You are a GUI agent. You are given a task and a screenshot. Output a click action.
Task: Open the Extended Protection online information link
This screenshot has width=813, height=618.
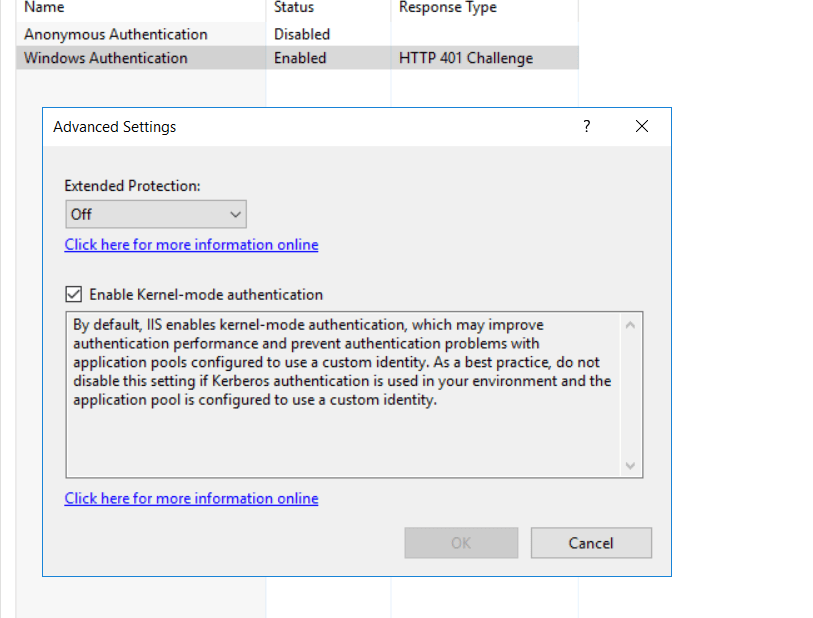191,244
